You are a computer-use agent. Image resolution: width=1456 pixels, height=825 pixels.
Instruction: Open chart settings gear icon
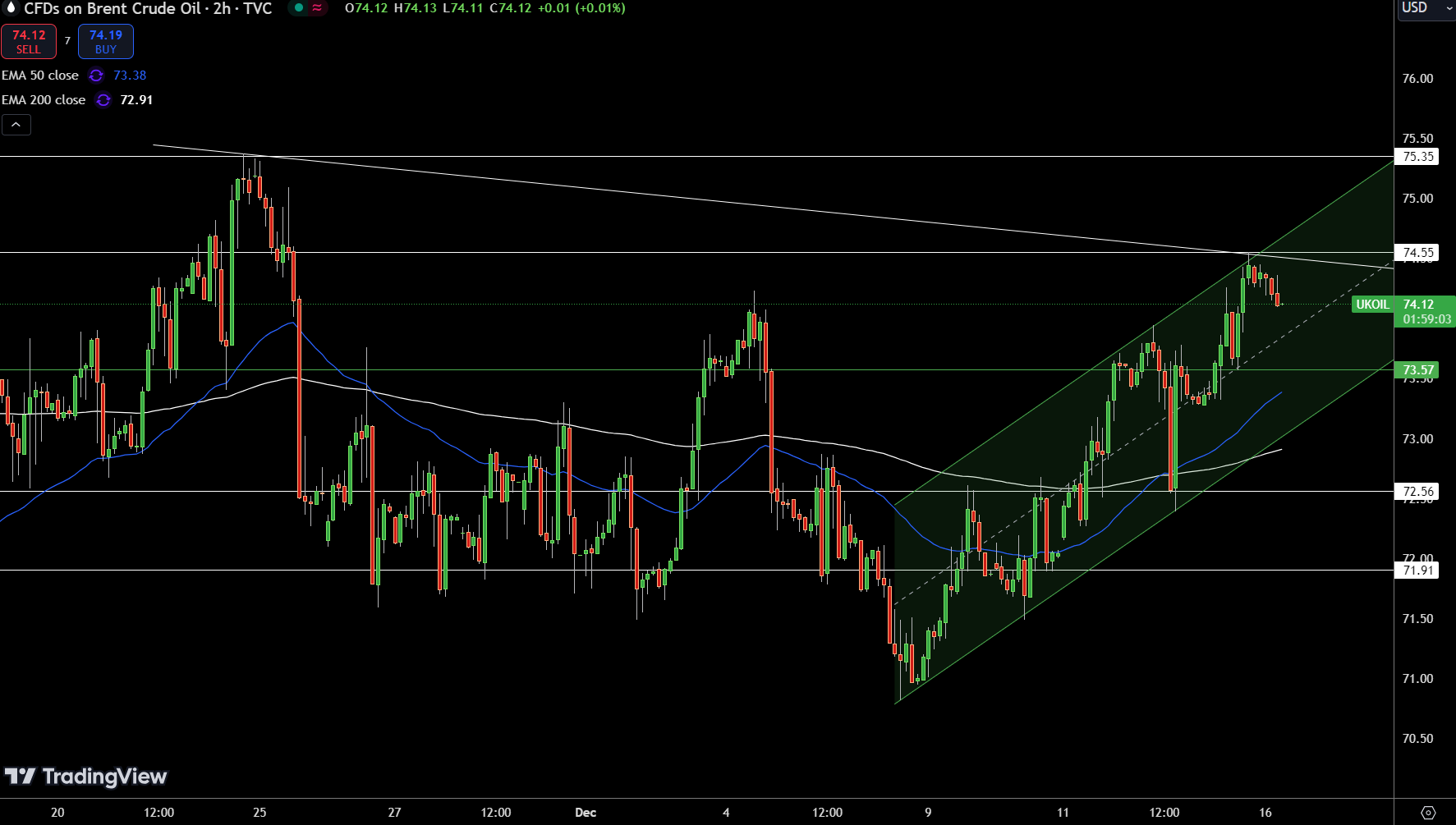(1428, 813)
